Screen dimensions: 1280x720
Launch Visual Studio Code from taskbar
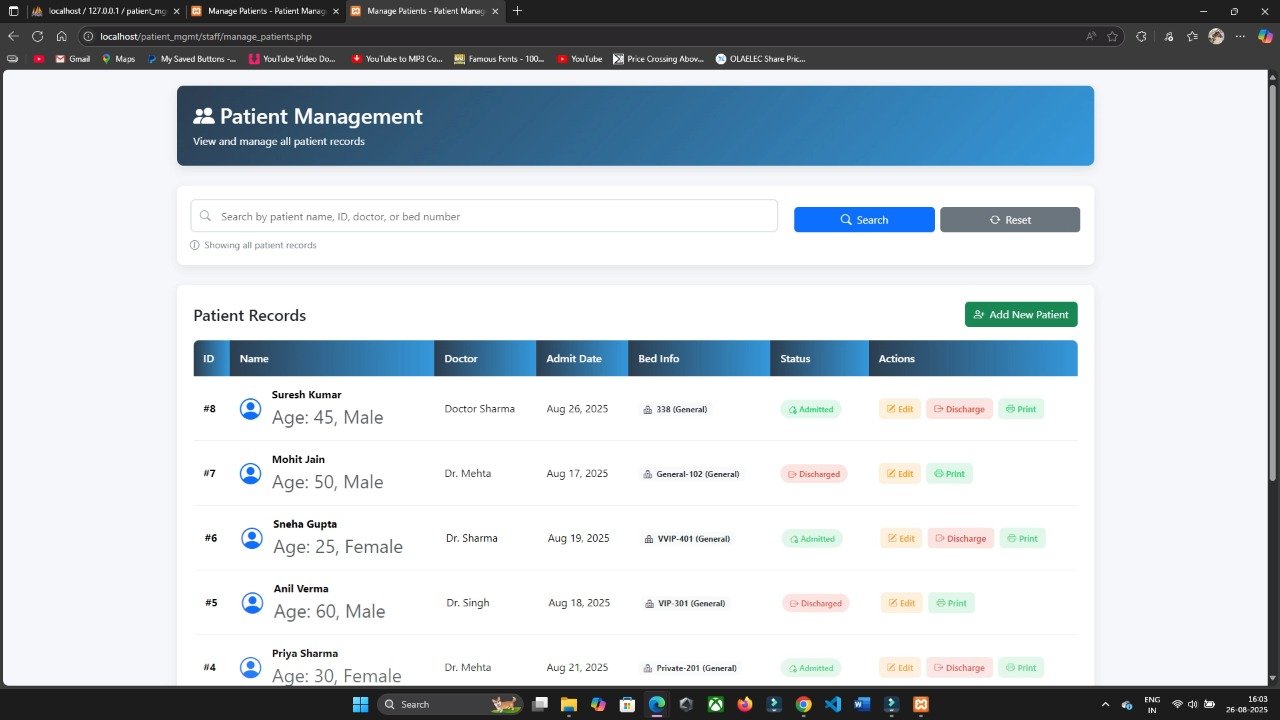coord(833,704)
